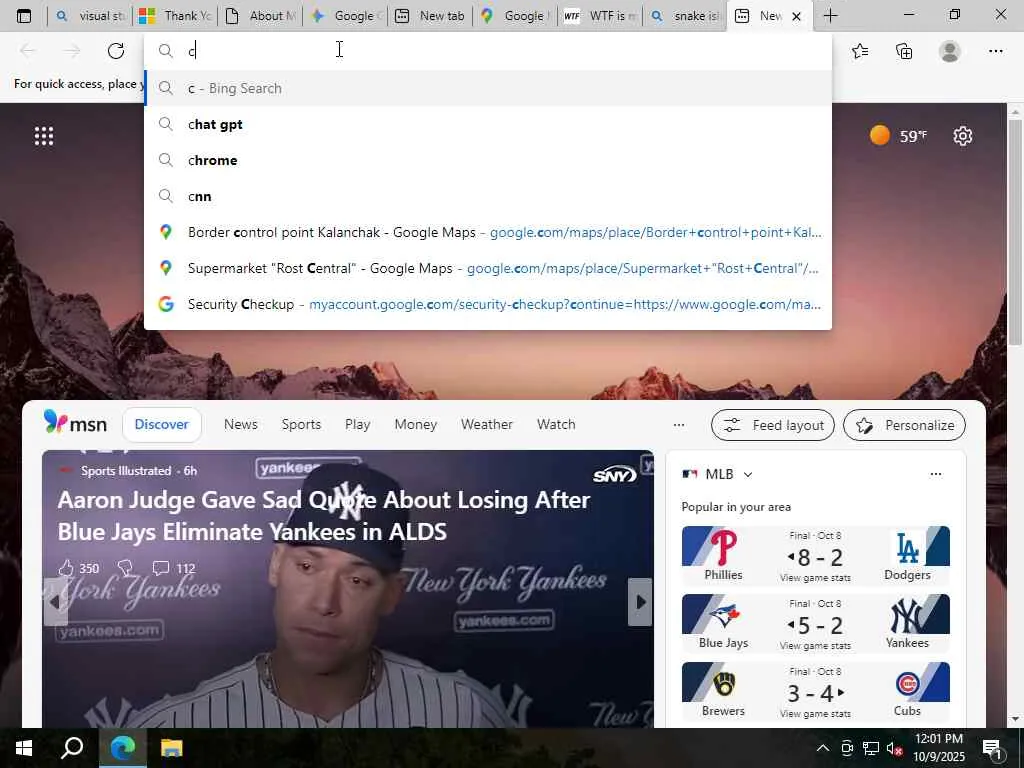Choose the 'chat gpt' suggestion
Viewport: 1024px width, 768px height.
click(487, 124)
